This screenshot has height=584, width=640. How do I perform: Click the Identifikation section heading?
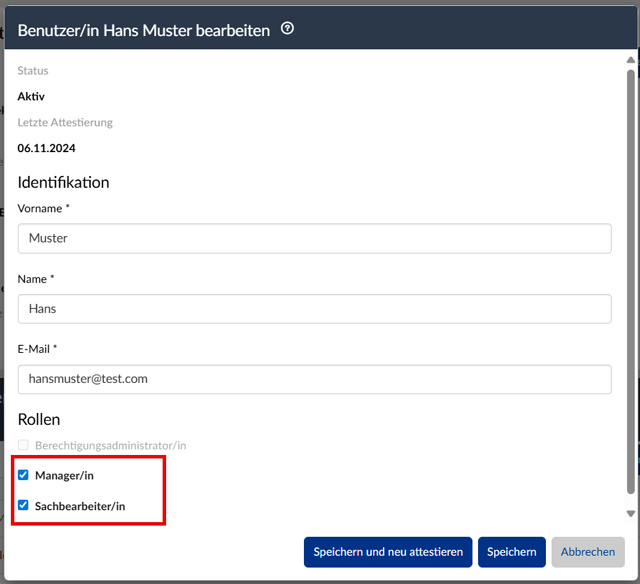63,182
